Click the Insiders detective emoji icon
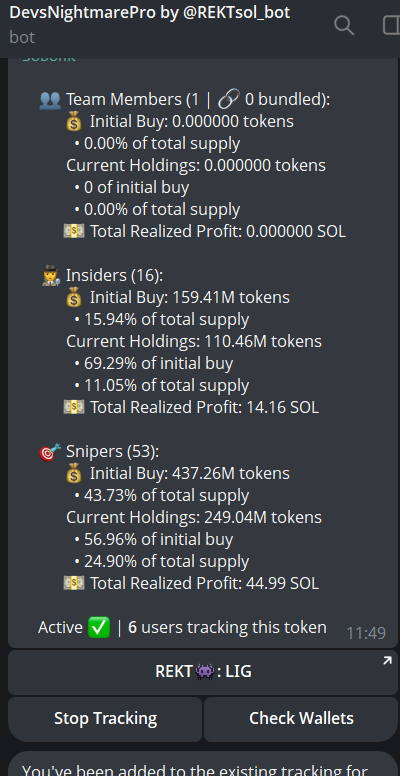The width and height of the screenshot is (400, 776). coord(51,276)
